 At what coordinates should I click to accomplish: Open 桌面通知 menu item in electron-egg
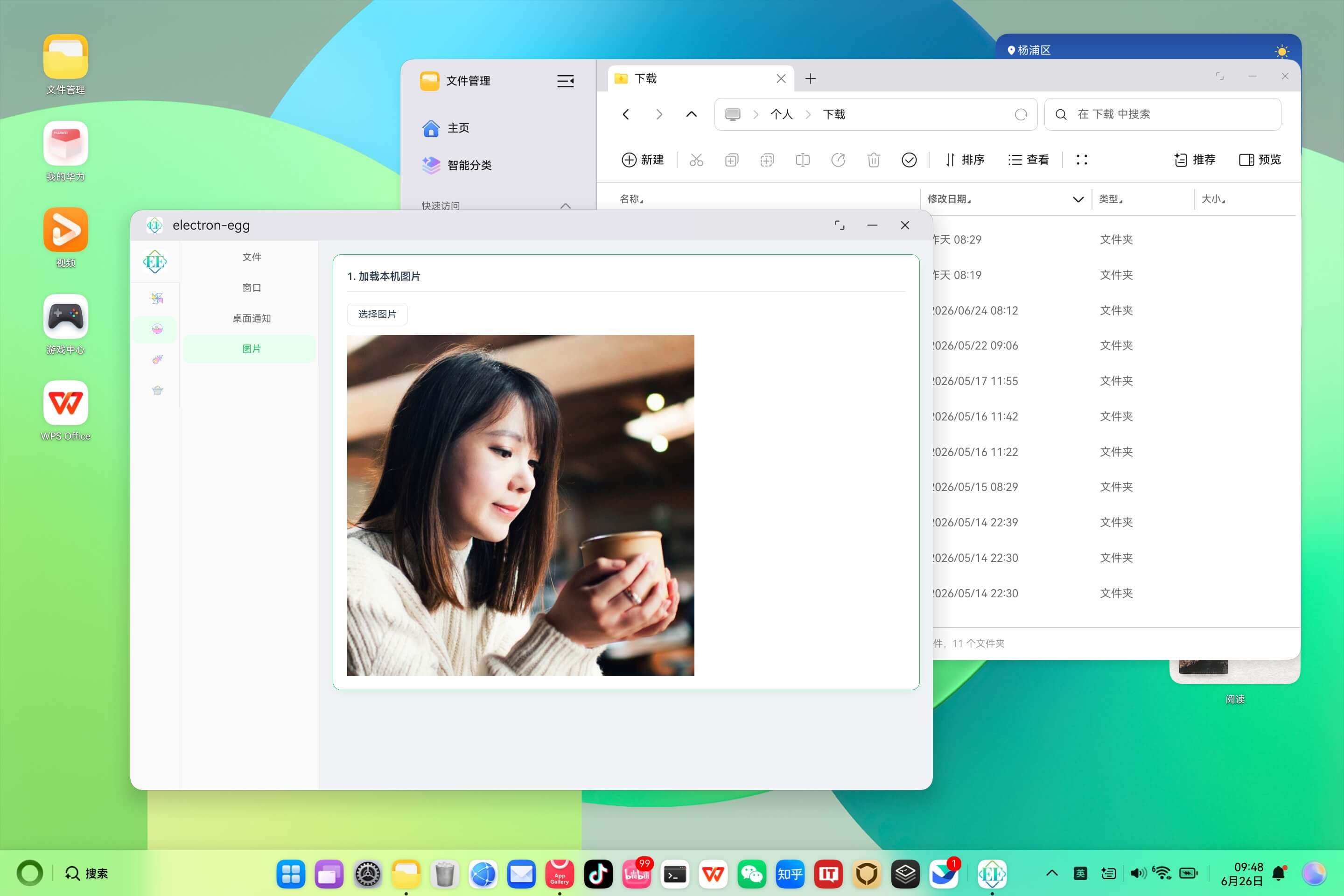click(252, 318)
